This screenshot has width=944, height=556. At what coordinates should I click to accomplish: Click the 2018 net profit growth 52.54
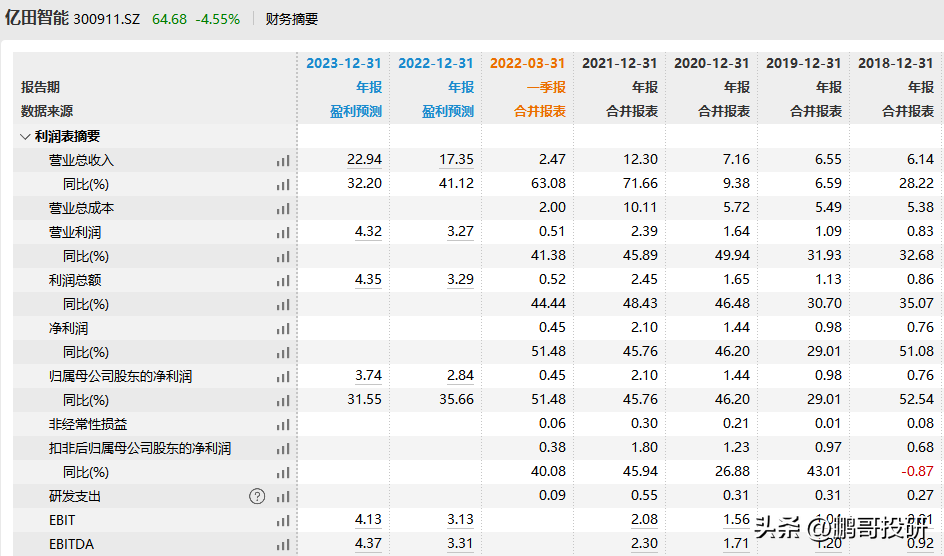(917, 400)
